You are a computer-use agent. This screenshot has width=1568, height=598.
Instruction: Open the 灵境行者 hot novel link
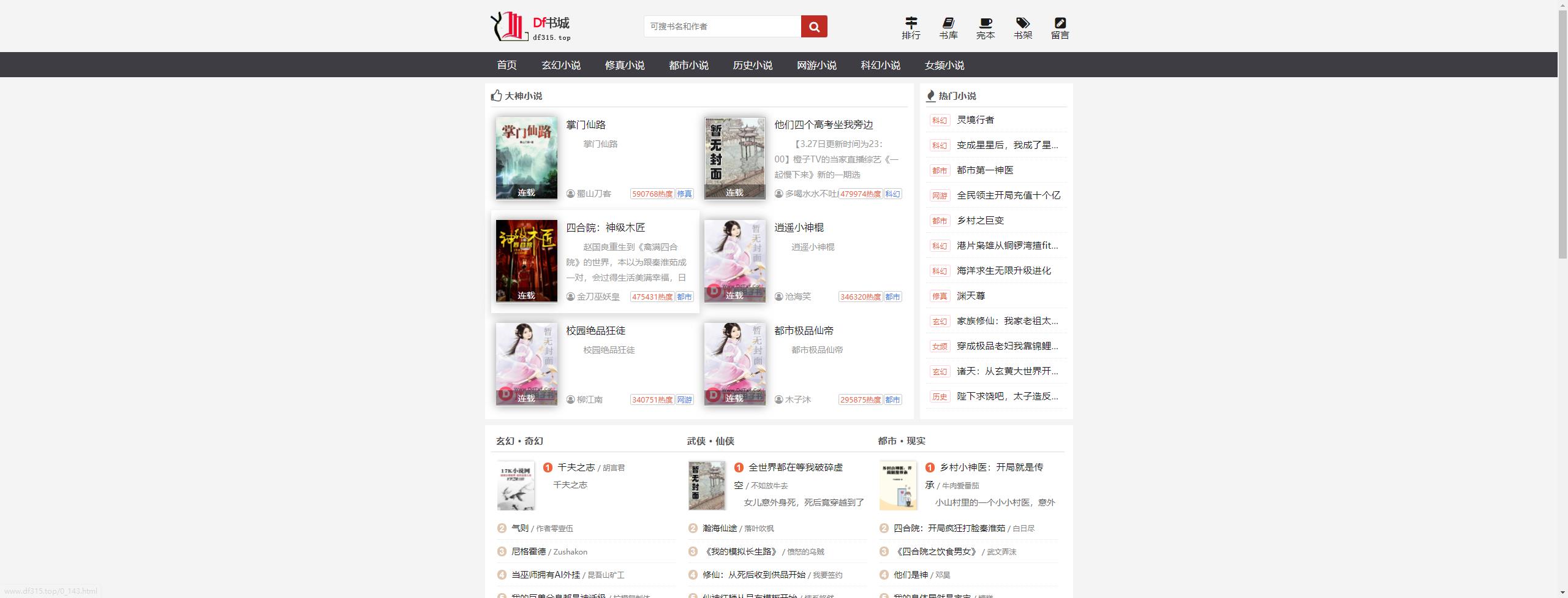click(975, 120)
